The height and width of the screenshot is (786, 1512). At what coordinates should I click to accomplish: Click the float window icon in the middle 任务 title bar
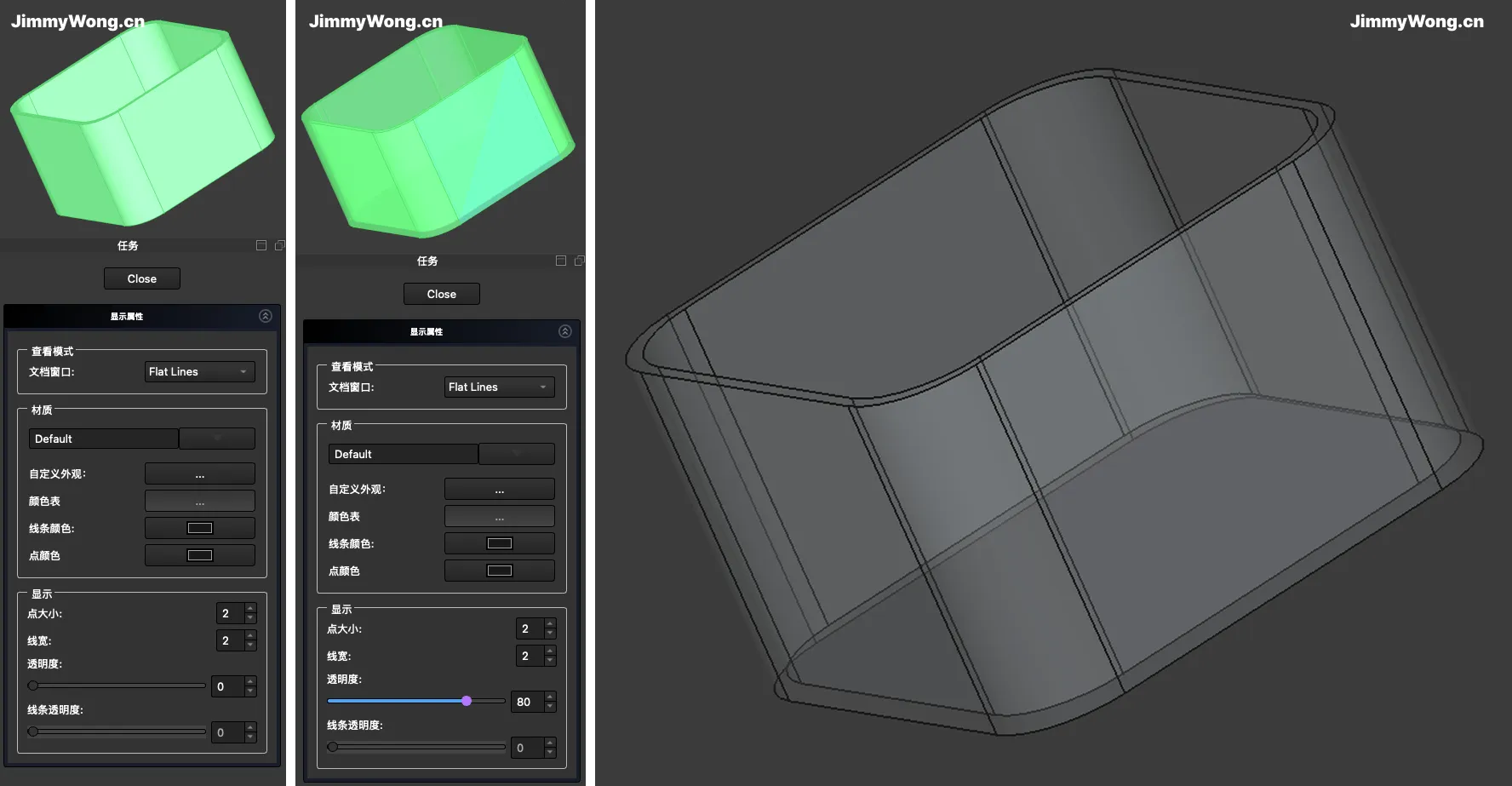[561, 261]
